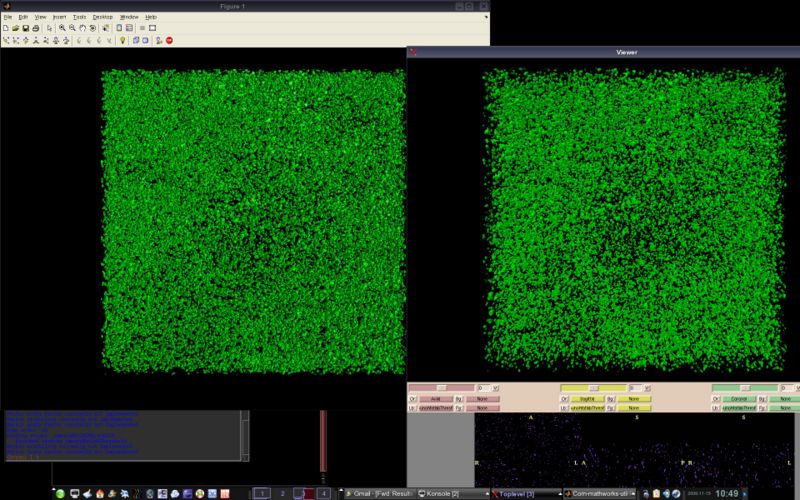Open the yellow panel Bg volume None menu

pos(634,399)
